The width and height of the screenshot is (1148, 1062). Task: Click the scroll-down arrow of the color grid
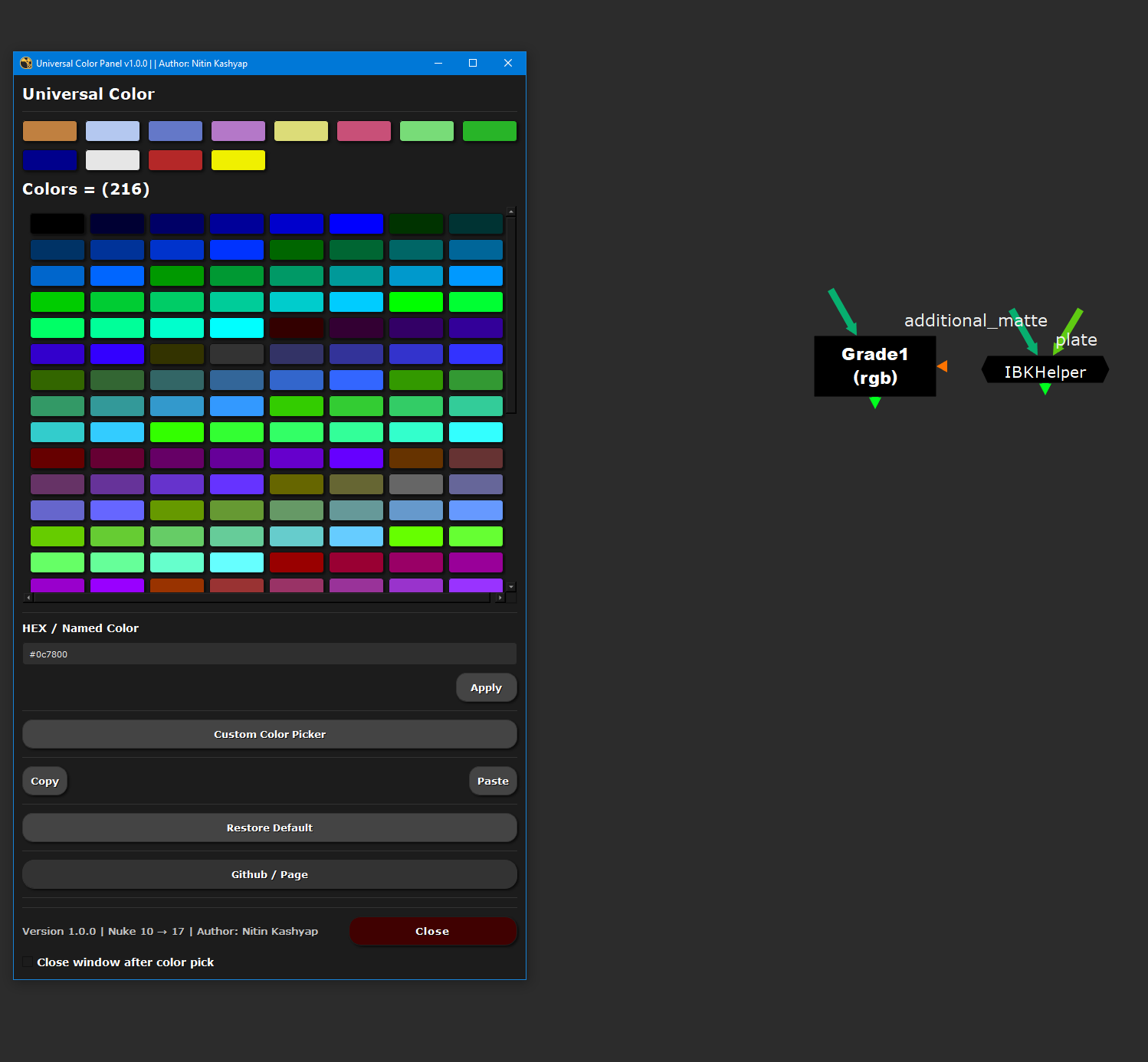[511, 587]
